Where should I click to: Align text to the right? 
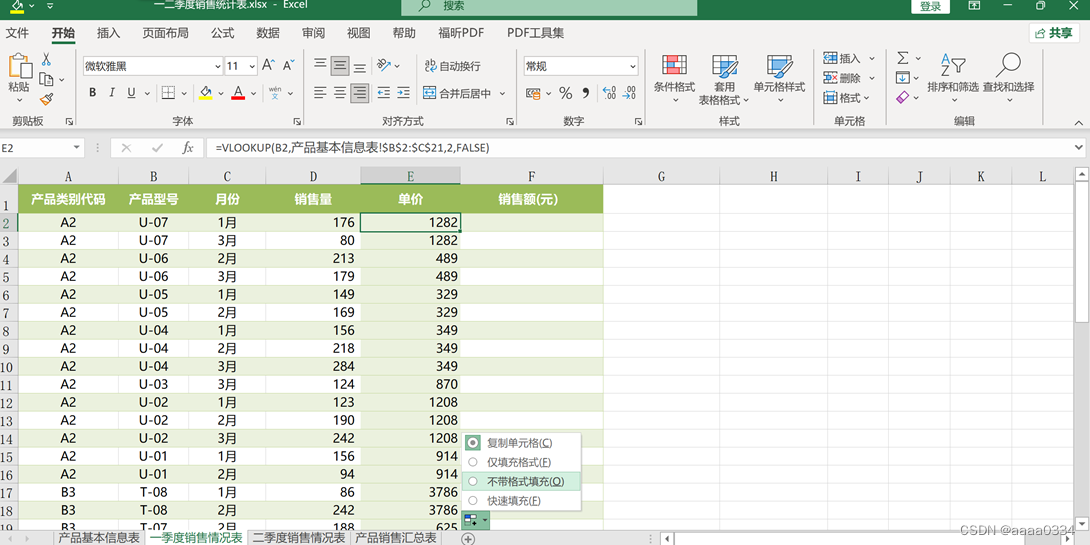359,92
